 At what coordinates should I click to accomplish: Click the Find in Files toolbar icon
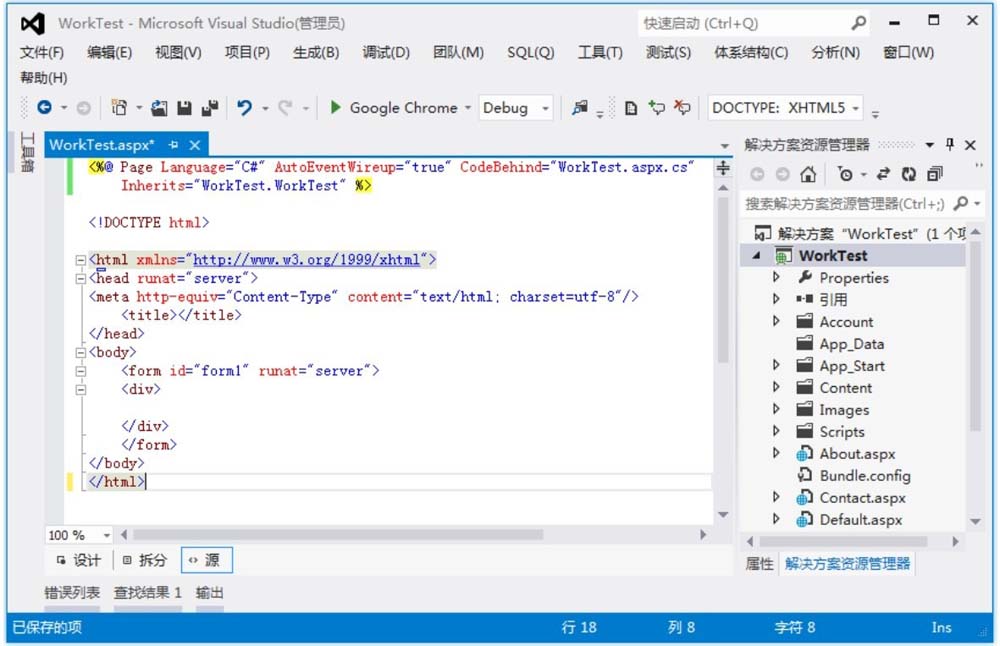(580, 108)
